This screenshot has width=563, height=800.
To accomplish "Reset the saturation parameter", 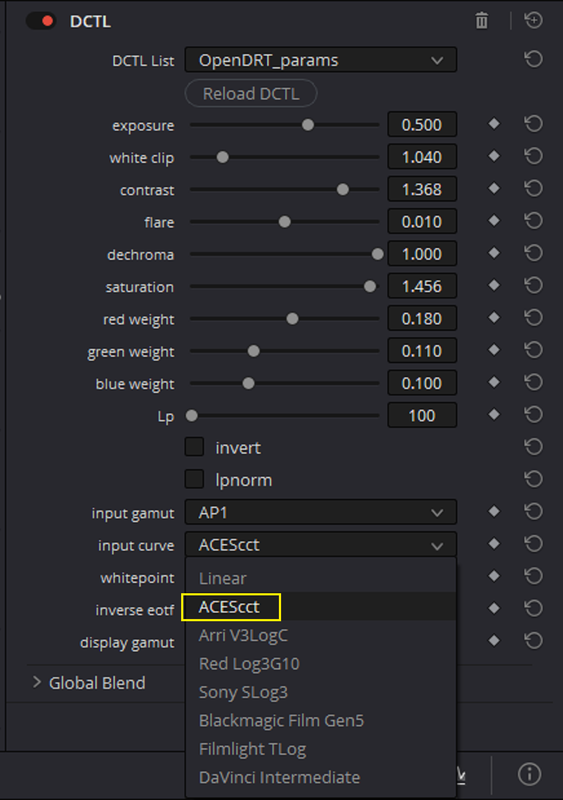I will click(x=533, y=286).
